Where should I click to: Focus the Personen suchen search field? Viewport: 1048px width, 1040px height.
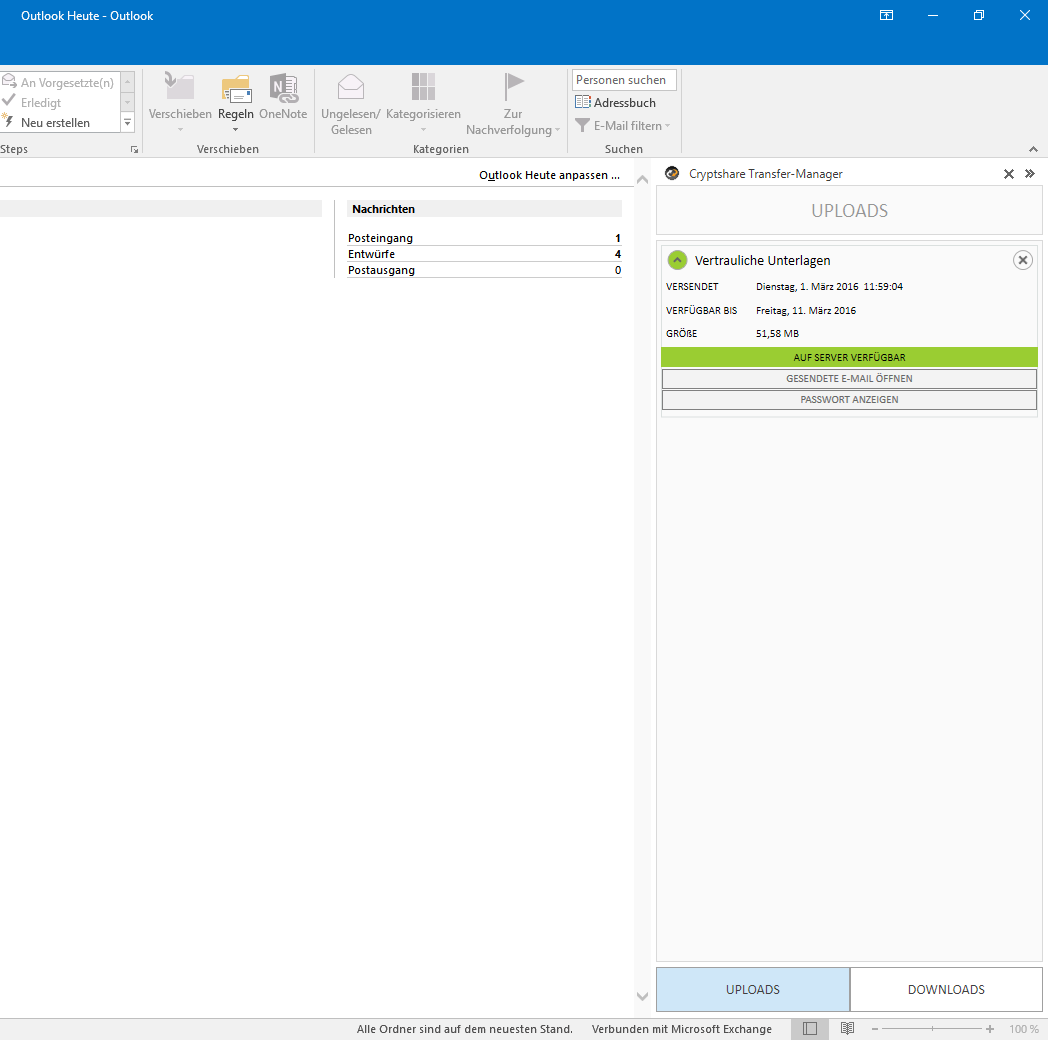pos(624,80)
